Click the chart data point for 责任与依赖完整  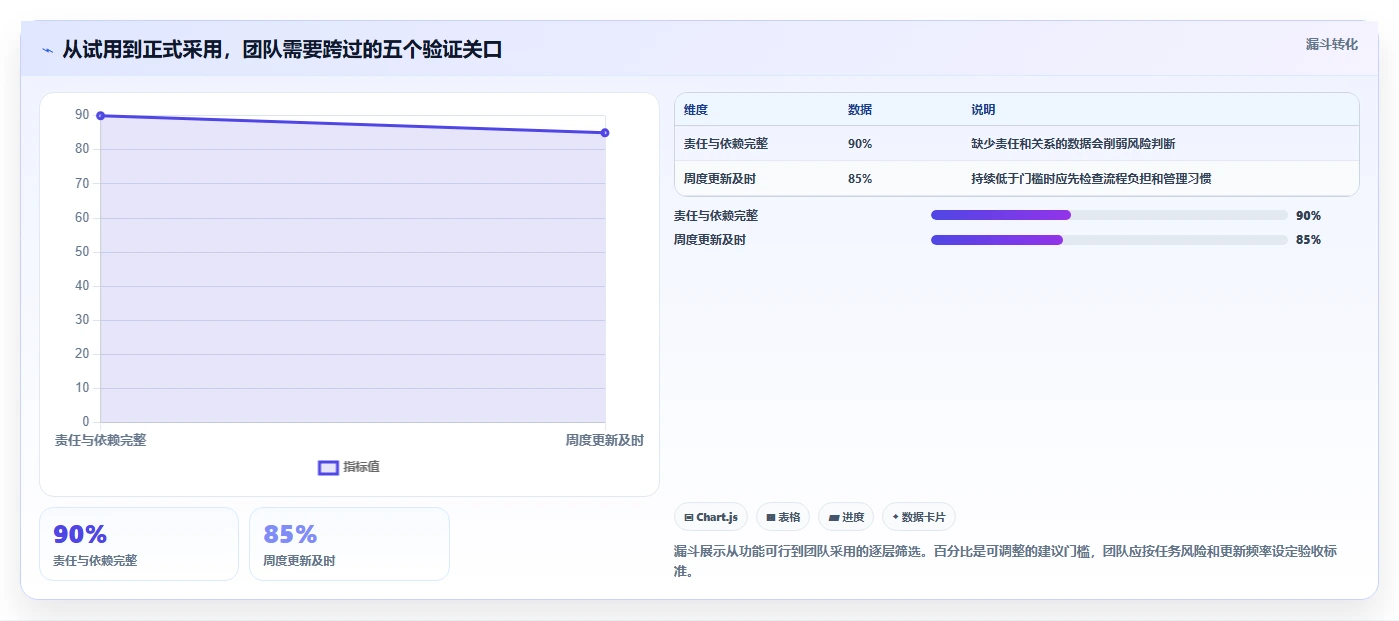tap(101, 116)
